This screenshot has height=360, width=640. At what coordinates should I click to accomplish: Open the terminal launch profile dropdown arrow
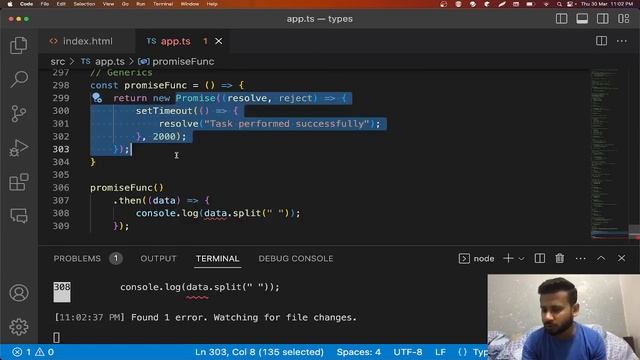coord(521,258)
